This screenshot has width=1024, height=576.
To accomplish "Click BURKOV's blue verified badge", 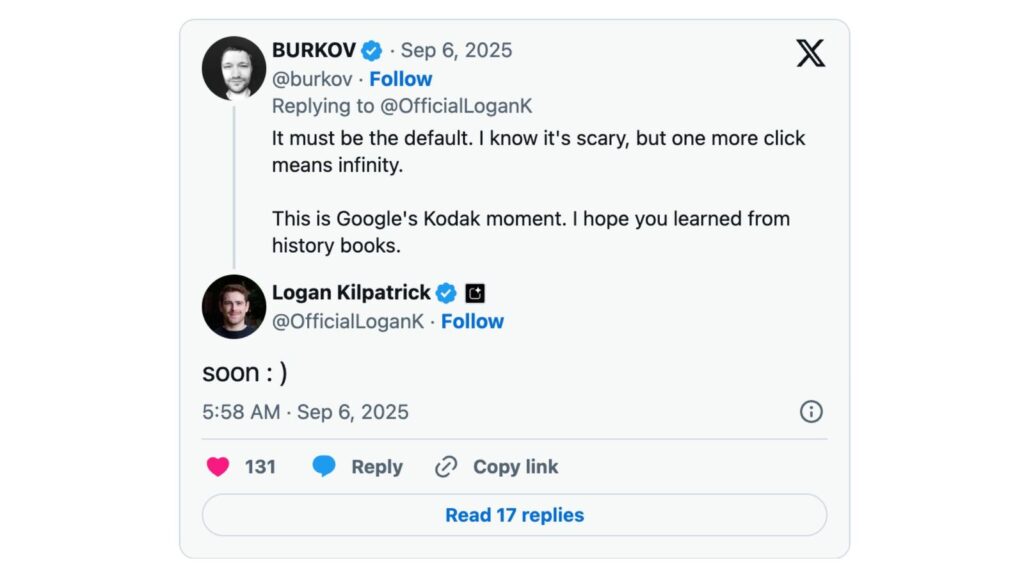I will (x=372, y=50).
